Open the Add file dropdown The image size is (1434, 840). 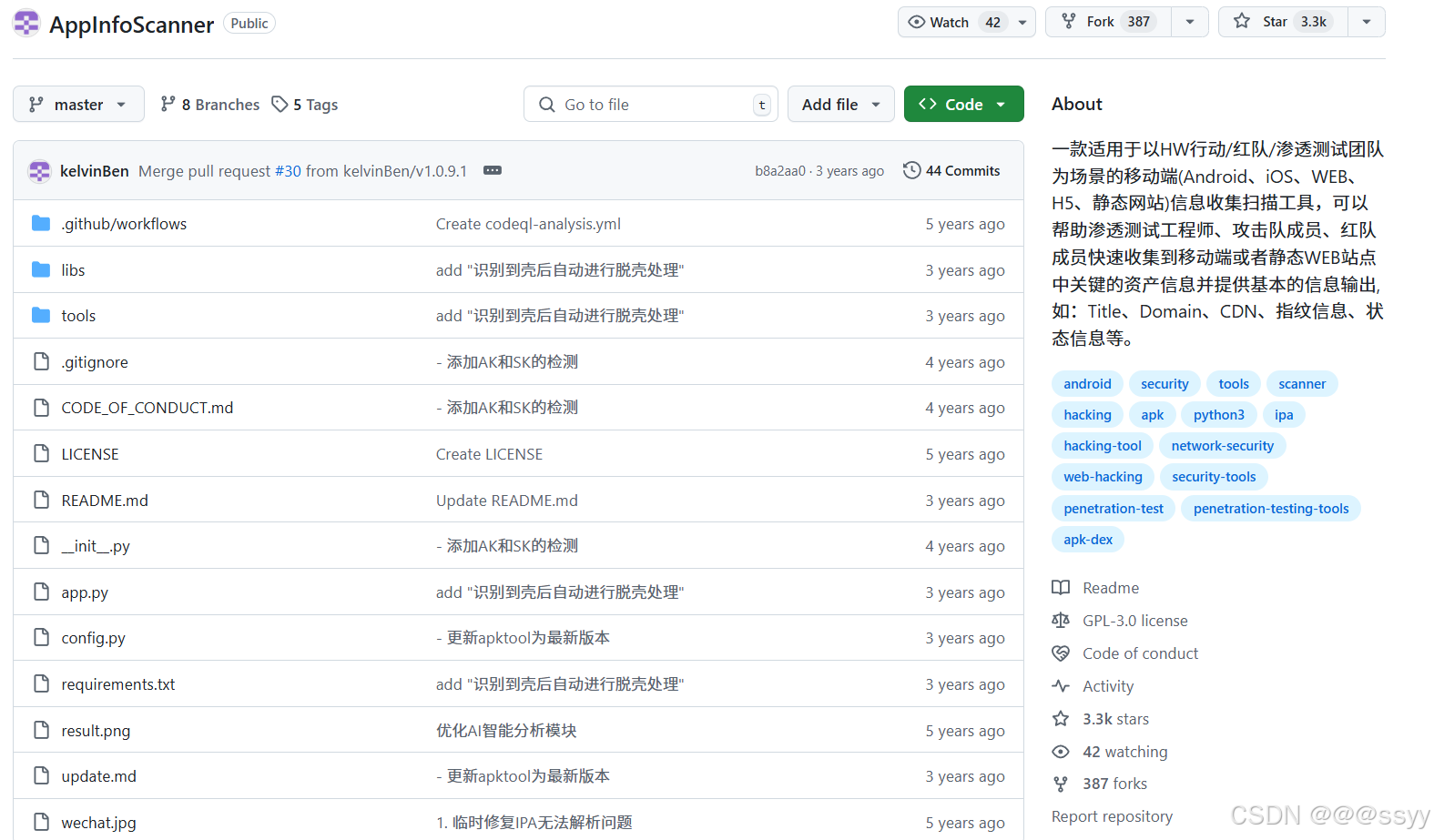(840, 105)
